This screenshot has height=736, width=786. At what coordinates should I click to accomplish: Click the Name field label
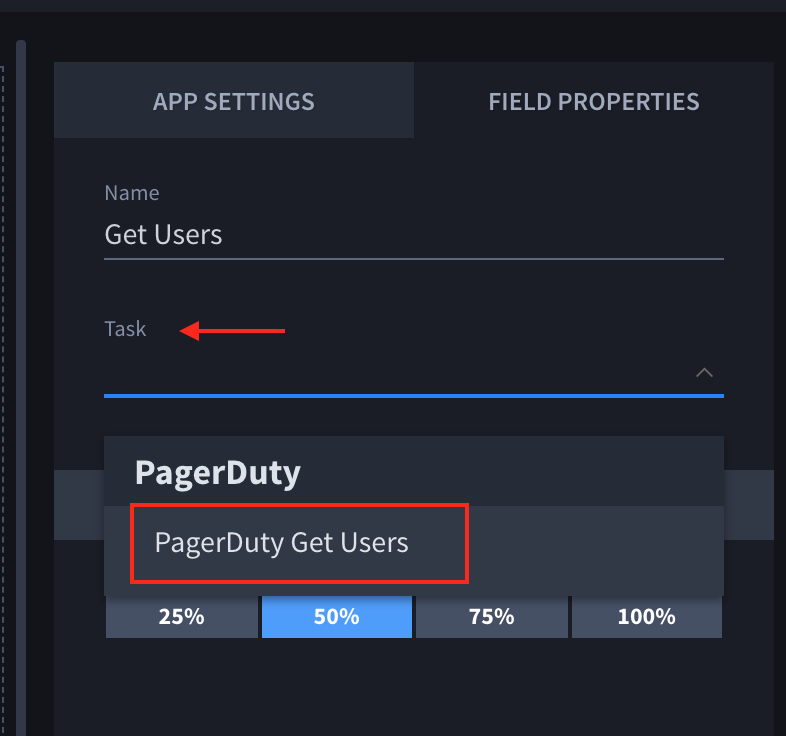click(131, 193)
